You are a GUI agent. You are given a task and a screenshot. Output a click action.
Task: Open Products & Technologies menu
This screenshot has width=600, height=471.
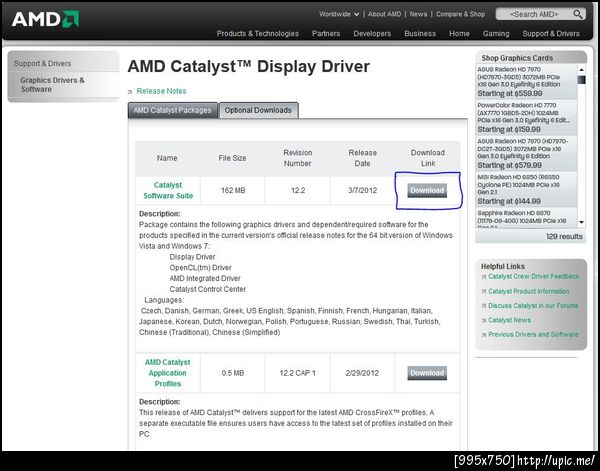[258, 34]
